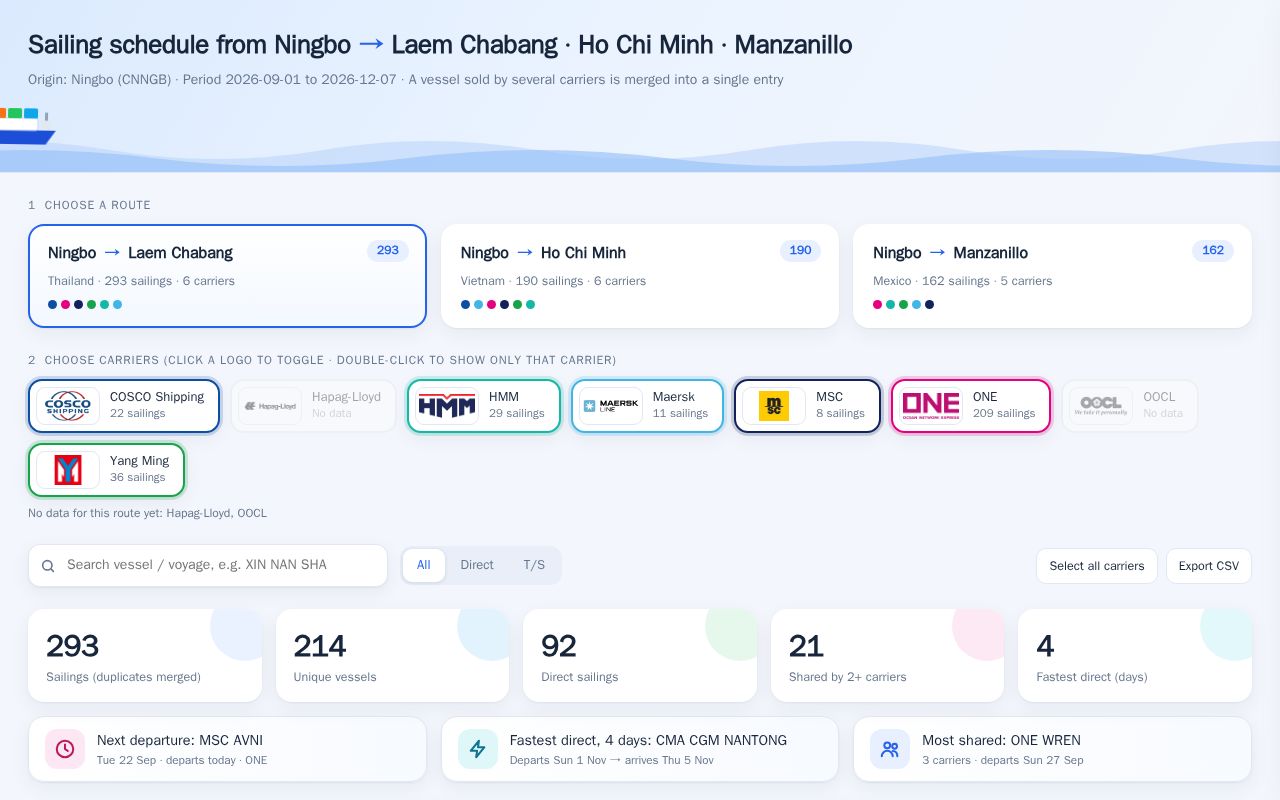1280x800 pixels.
Task: Click the COSCO Shipping logo icon
Action: coord(68,406)
